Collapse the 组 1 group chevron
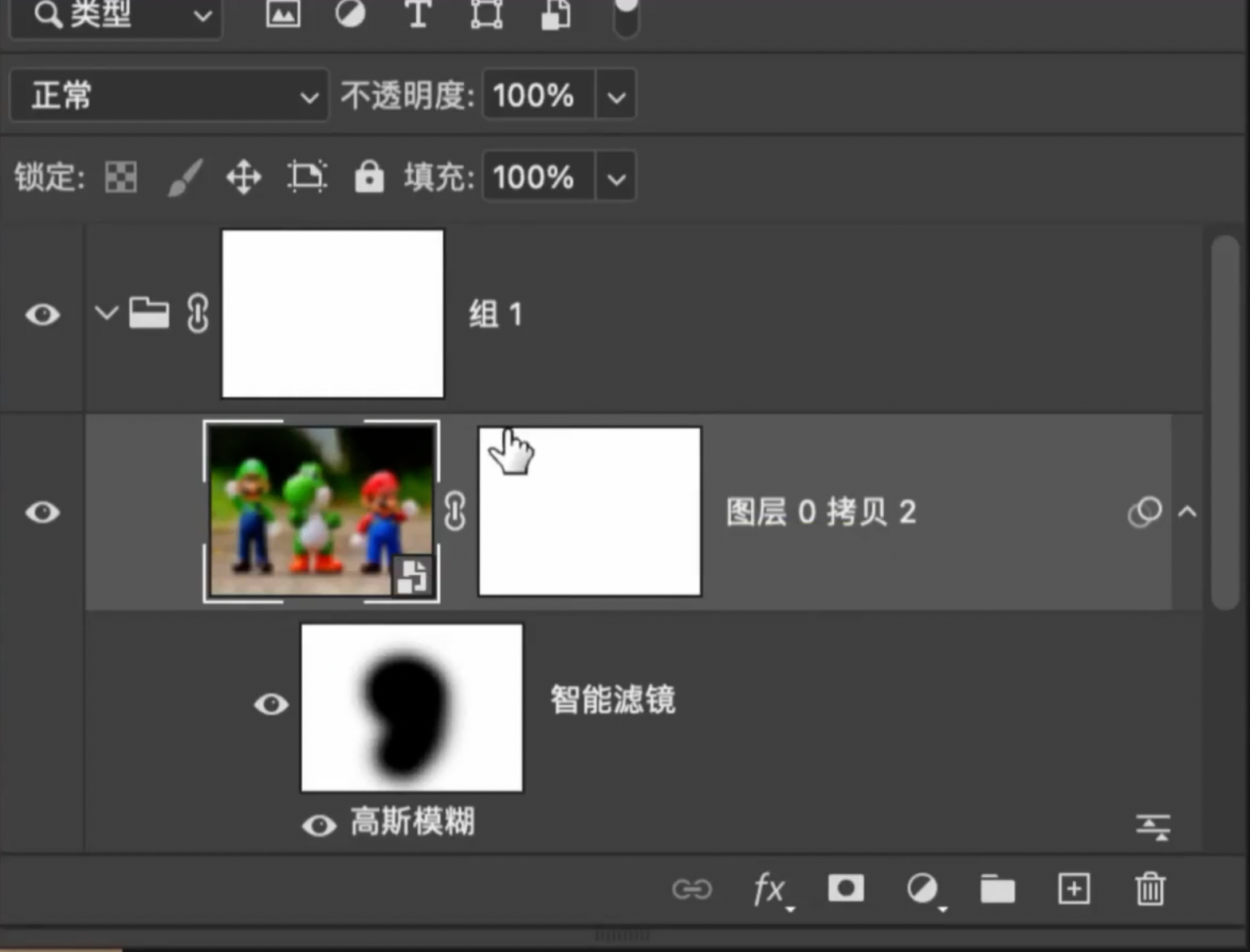The width and height of the screenshot is (1250, 952). (x=106, y=313)
